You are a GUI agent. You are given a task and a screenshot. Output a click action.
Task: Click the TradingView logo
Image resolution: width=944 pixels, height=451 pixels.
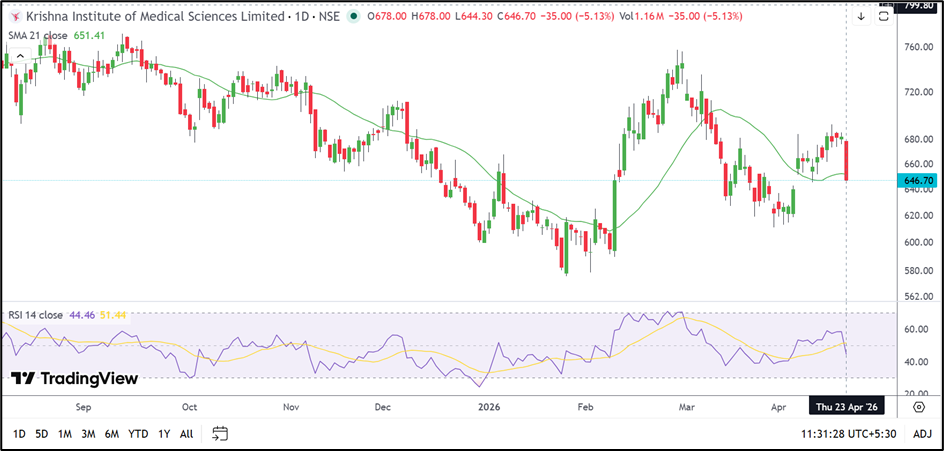[74, 378]
